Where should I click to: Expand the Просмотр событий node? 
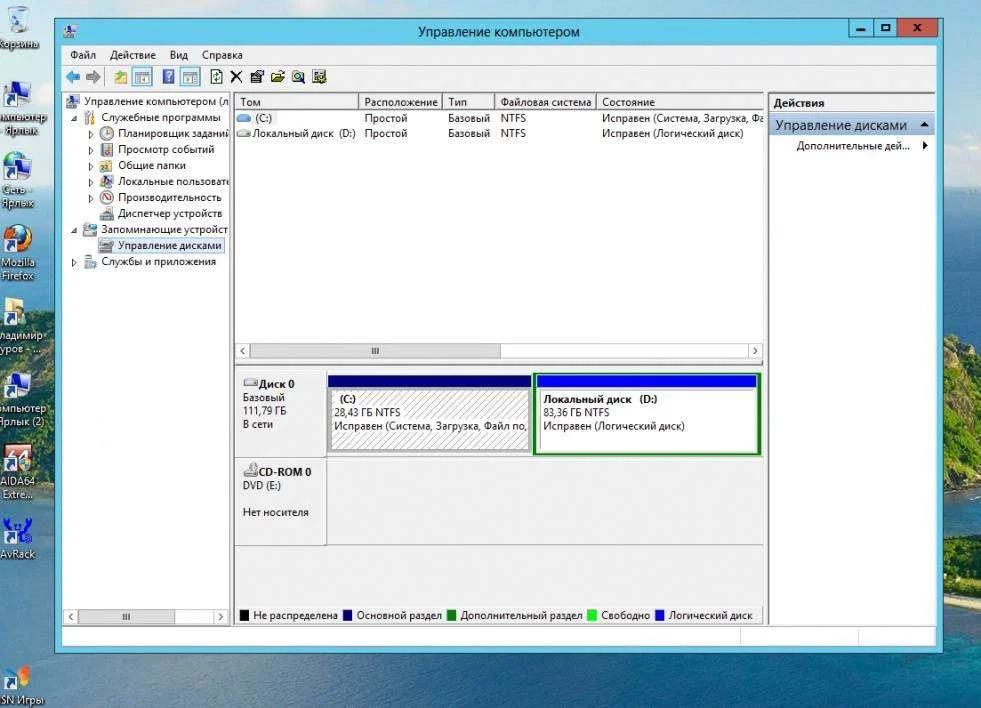(x=91, y=149)
